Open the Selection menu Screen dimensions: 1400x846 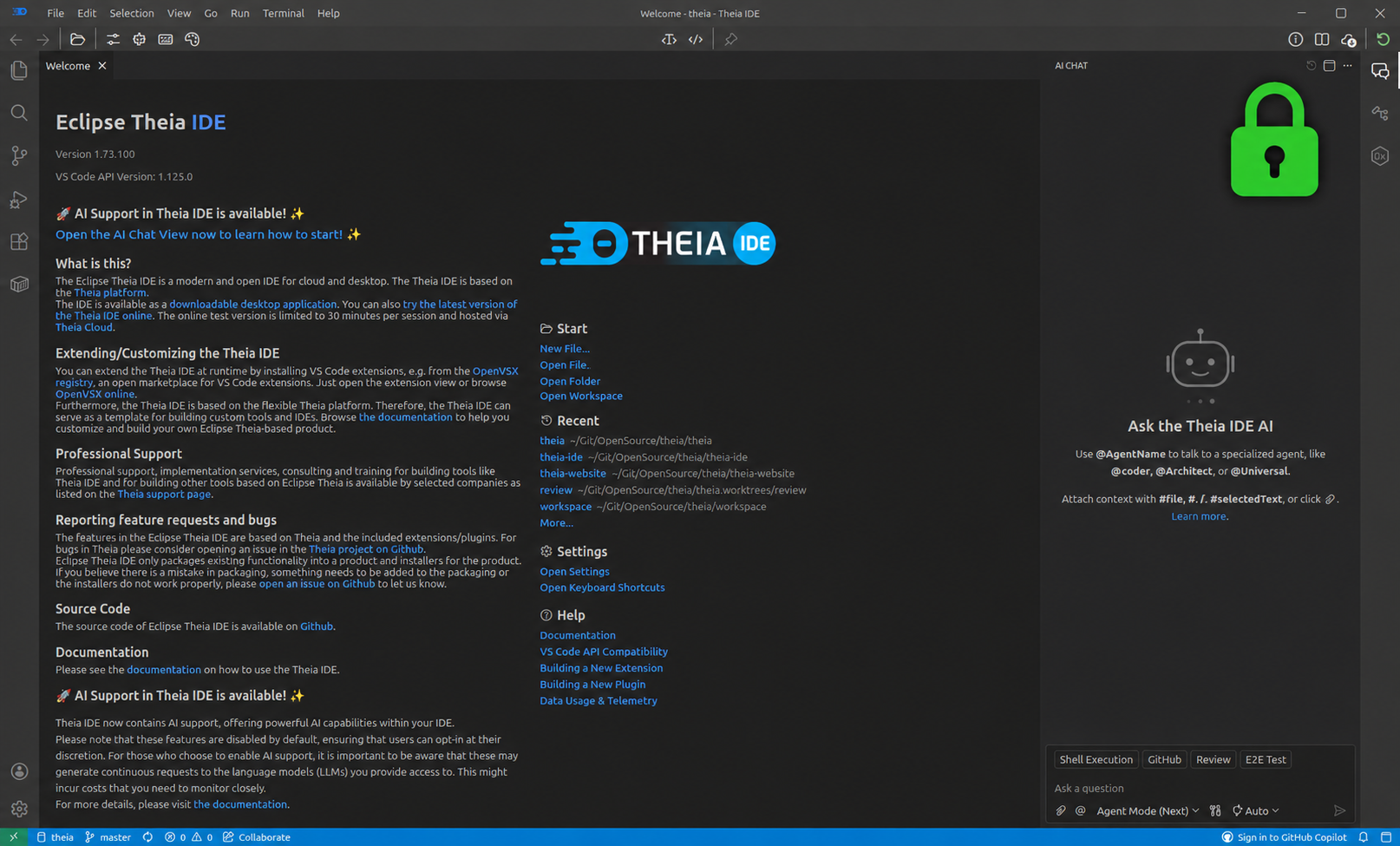132,13
